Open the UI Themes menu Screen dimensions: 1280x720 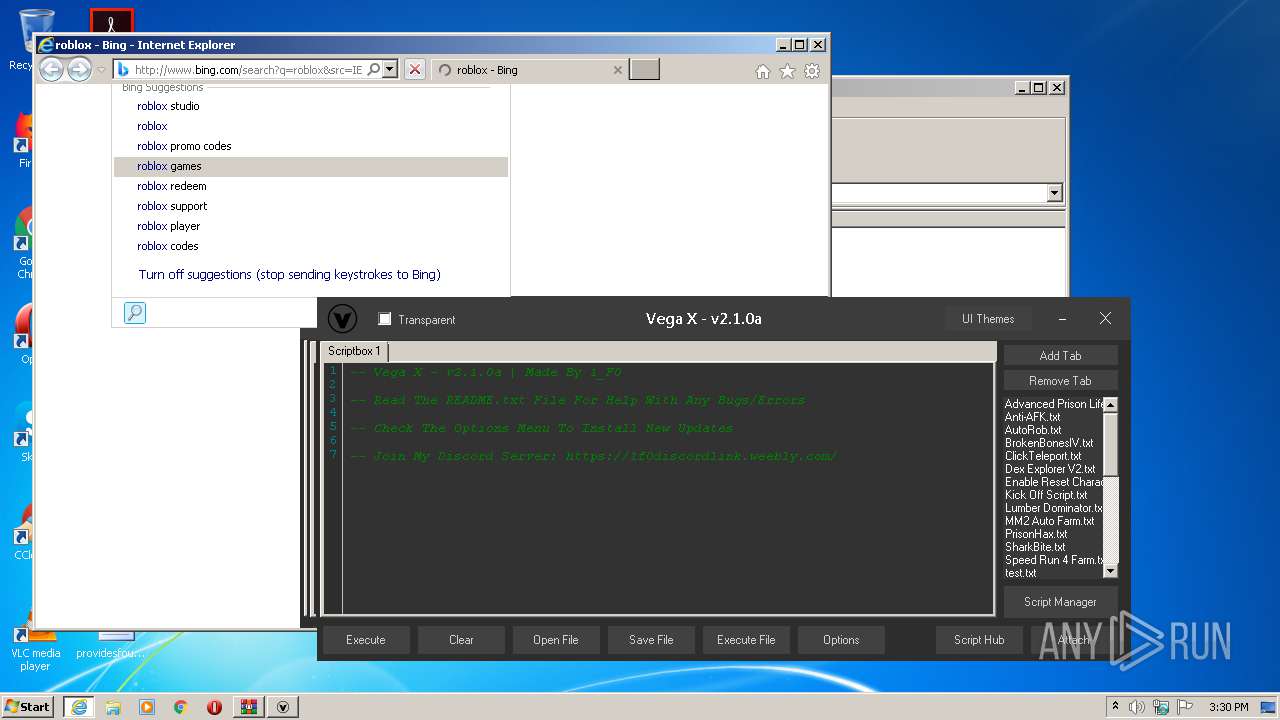point(988,319)
